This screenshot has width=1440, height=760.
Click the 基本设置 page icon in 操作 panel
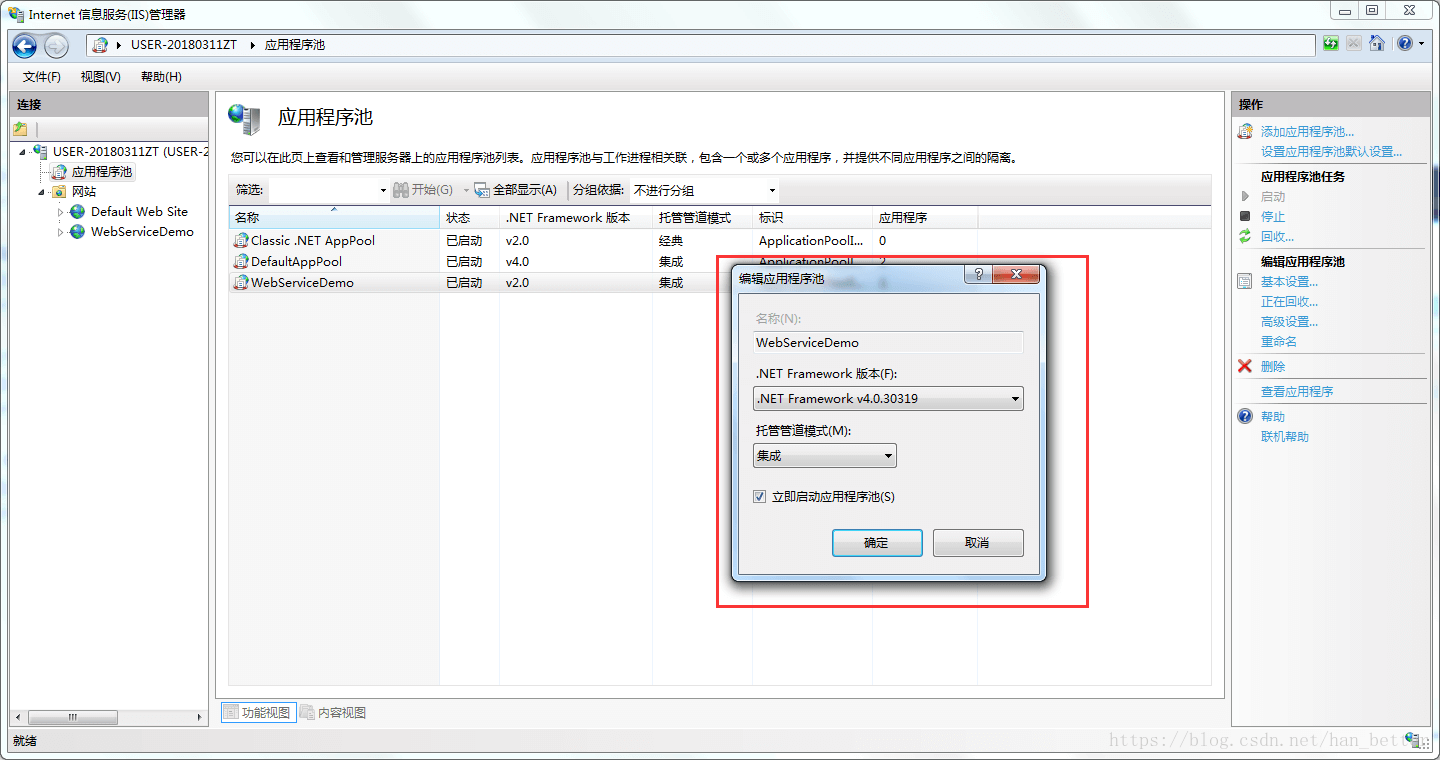[x=1245, y=282]
